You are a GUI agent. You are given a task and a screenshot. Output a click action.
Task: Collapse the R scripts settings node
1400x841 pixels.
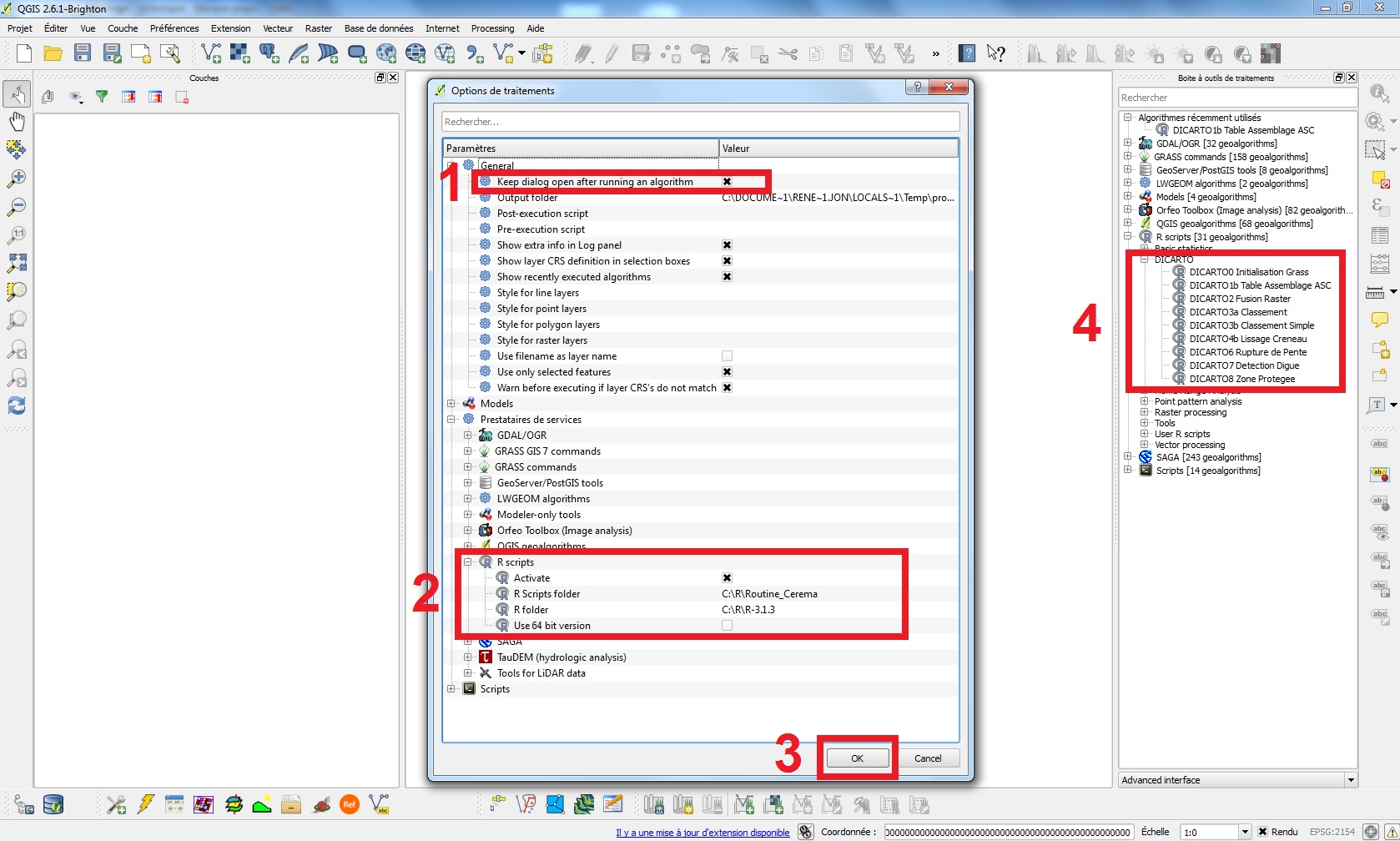468,562
